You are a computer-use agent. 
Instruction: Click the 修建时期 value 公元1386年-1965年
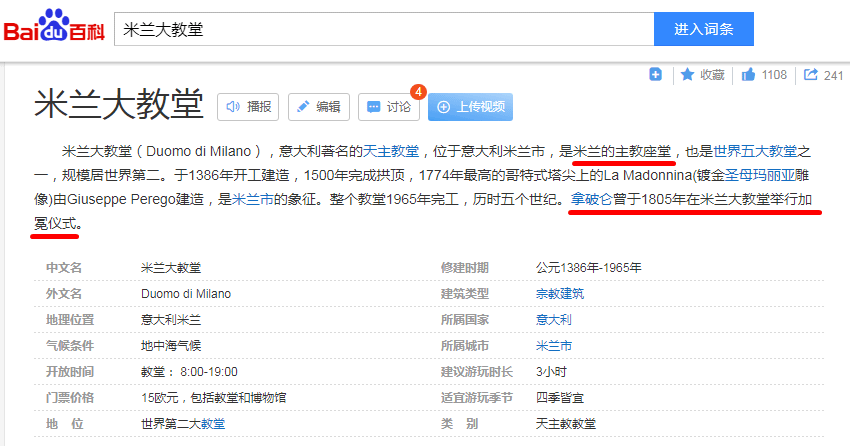[589, 268]
